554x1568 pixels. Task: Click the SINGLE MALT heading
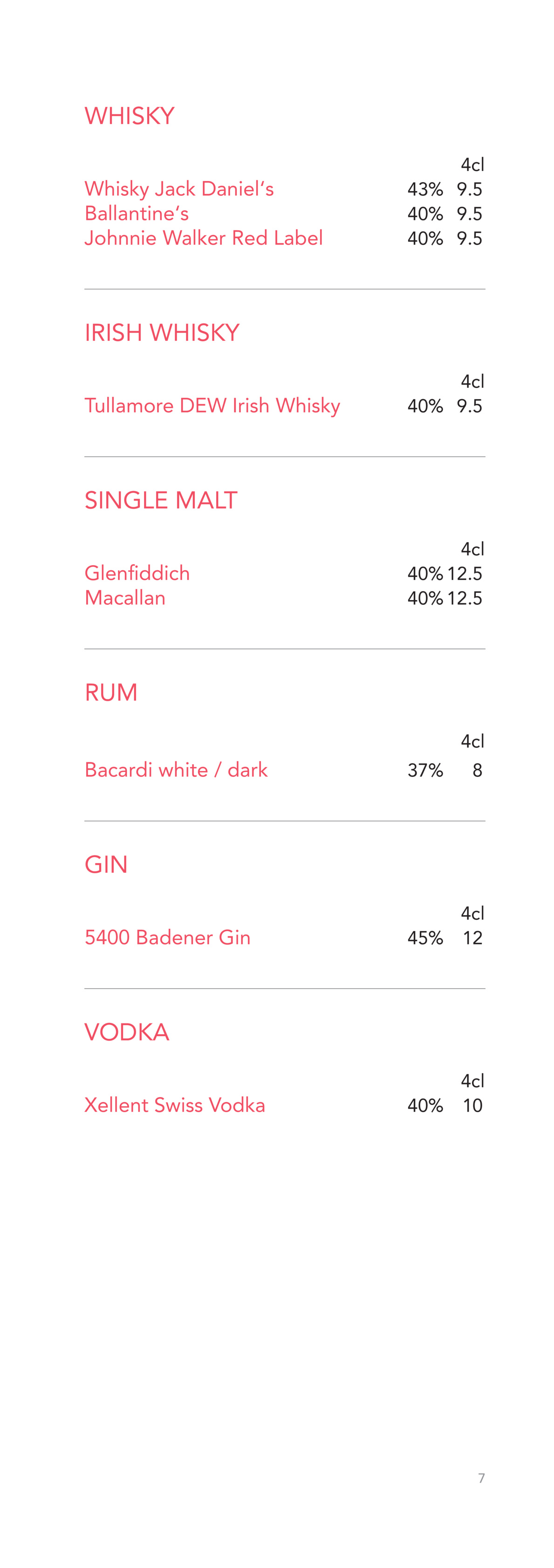point(161,500)
